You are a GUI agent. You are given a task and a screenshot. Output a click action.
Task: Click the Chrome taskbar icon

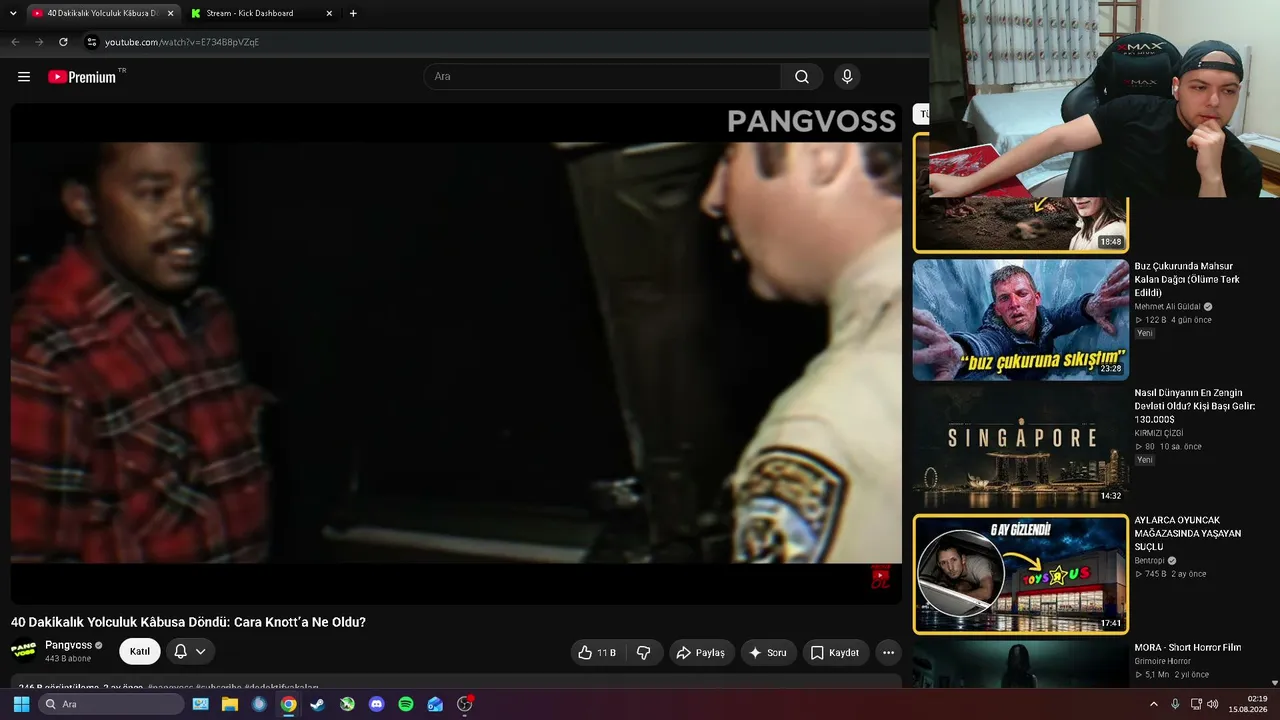[x=288, y=704]
